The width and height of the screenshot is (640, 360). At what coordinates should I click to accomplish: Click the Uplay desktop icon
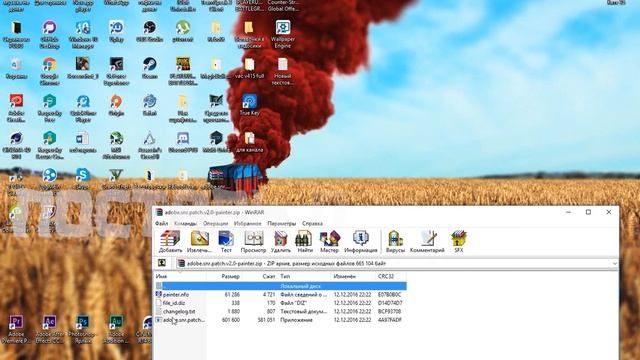tap(116, 31)
